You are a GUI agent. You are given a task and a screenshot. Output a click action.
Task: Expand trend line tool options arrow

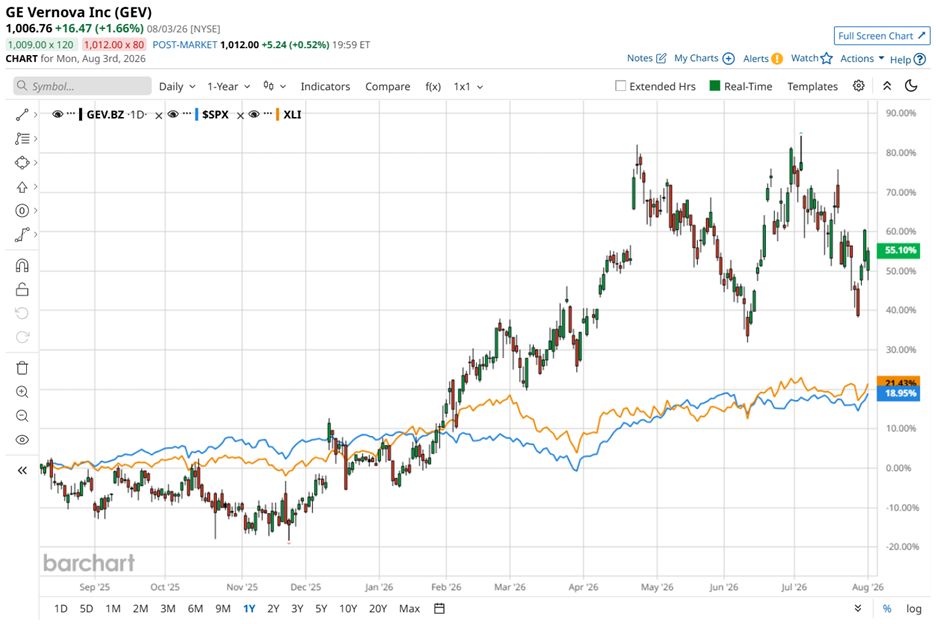35,115
